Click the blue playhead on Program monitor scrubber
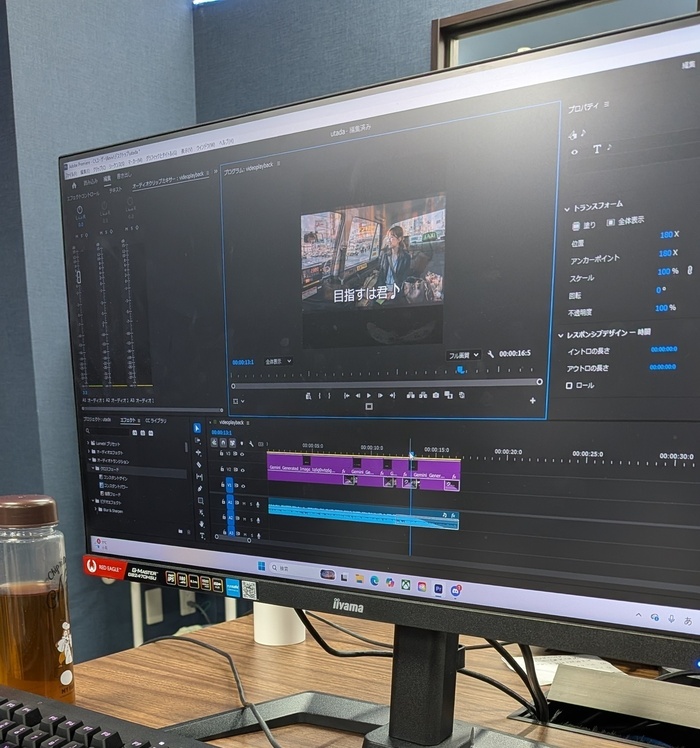700x748 pixels. [x=460, y=370]
